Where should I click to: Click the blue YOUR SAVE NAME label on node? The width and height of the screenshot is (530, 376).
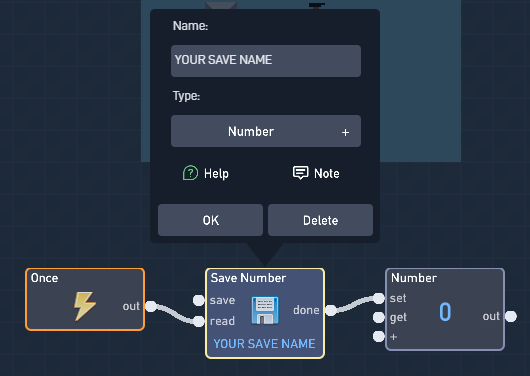(x=264, y=344)
